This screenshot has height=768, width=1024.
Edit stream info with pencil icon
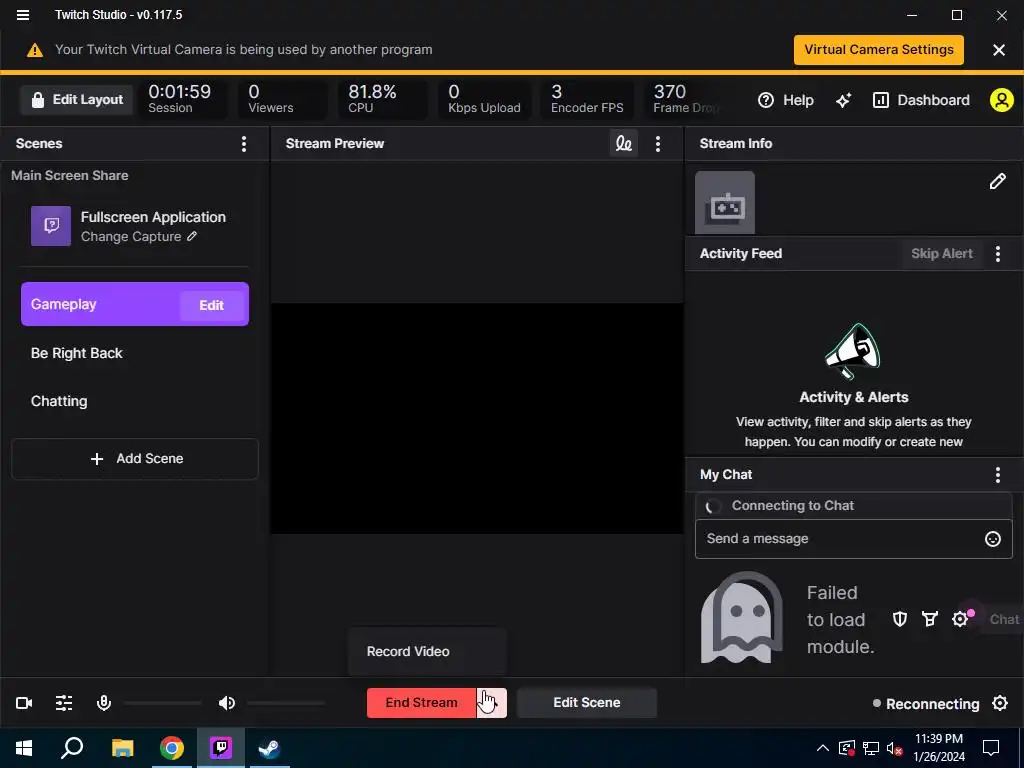coord(997,181)
